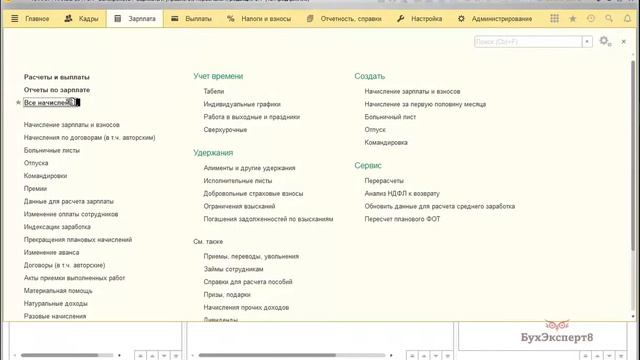Image resolution: width=640 pixels, height=360 pixels.
Task: Open the Кадры section
Action: pyautogui.click(x=81, y=19)
